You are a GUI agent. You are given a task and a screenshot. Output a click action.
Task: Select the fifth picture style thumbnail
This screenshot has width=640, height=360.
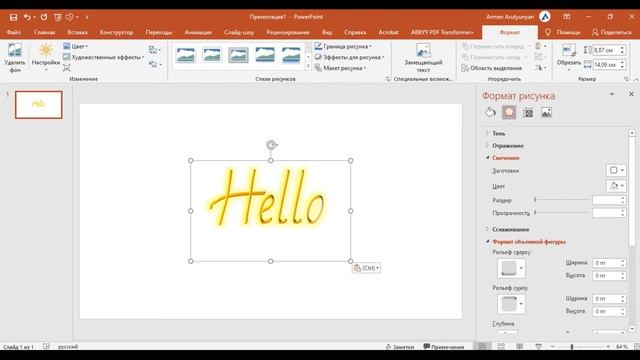(291, 55)
